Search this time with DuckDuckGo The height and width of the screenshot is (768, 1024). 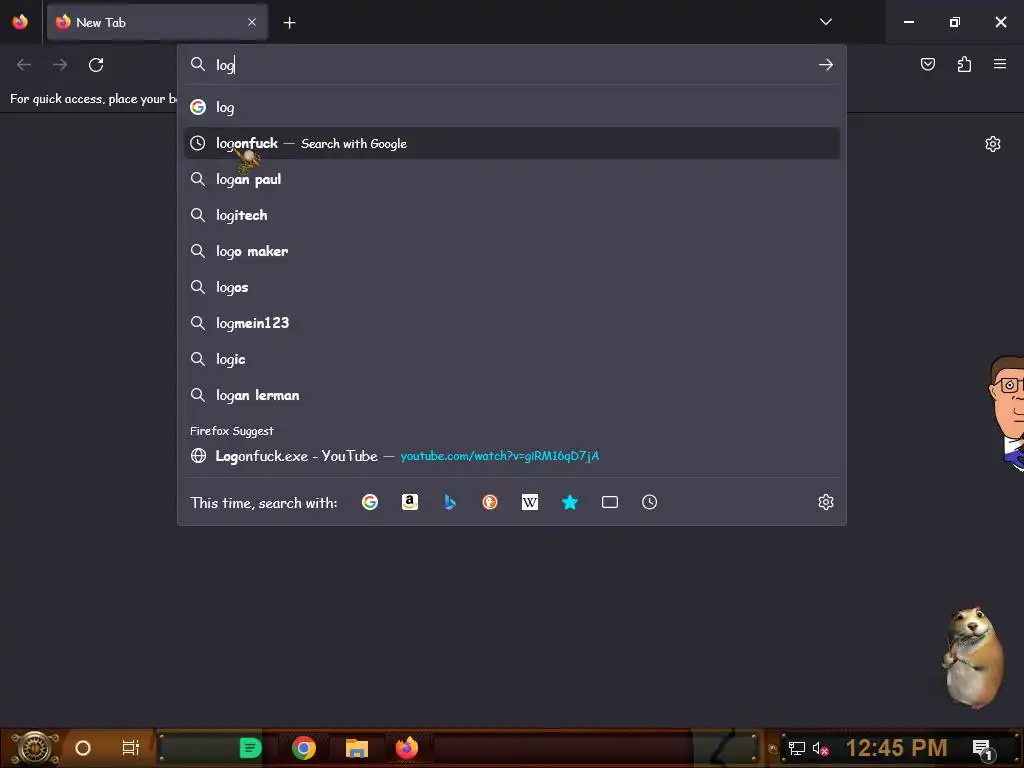[x=490, y=502]
